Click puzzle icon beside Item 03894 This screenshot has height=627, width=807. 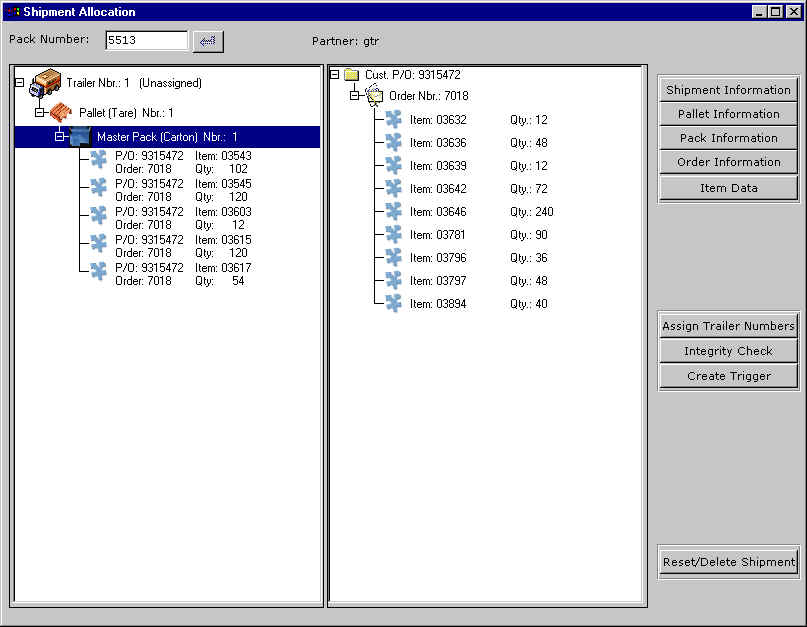[x=394, y=303]
